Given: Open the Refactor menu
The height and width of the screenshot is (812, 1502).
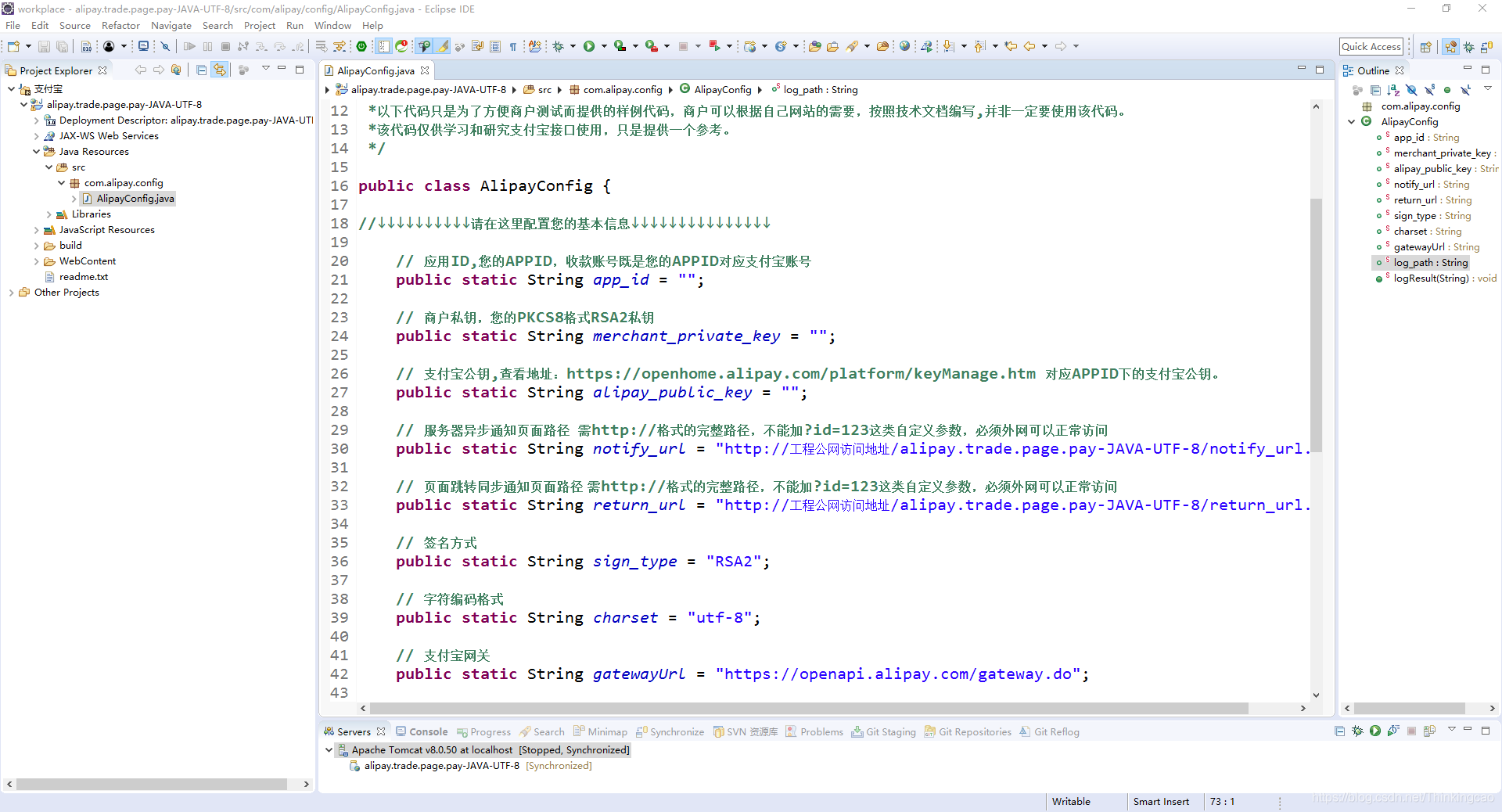Looking at the screenshot, I should pyautogui.click(x=120, y=25).
